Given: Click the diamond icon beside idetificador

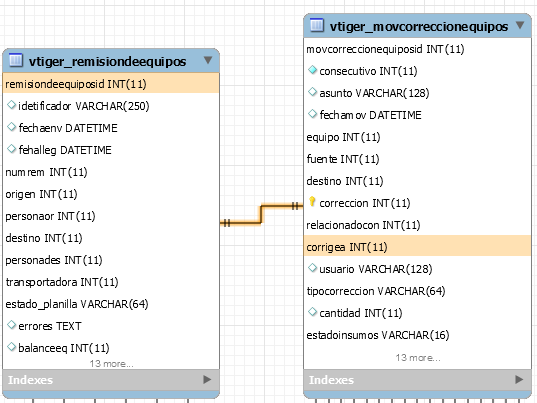Looking at the screenshot, I should [11, 105].
